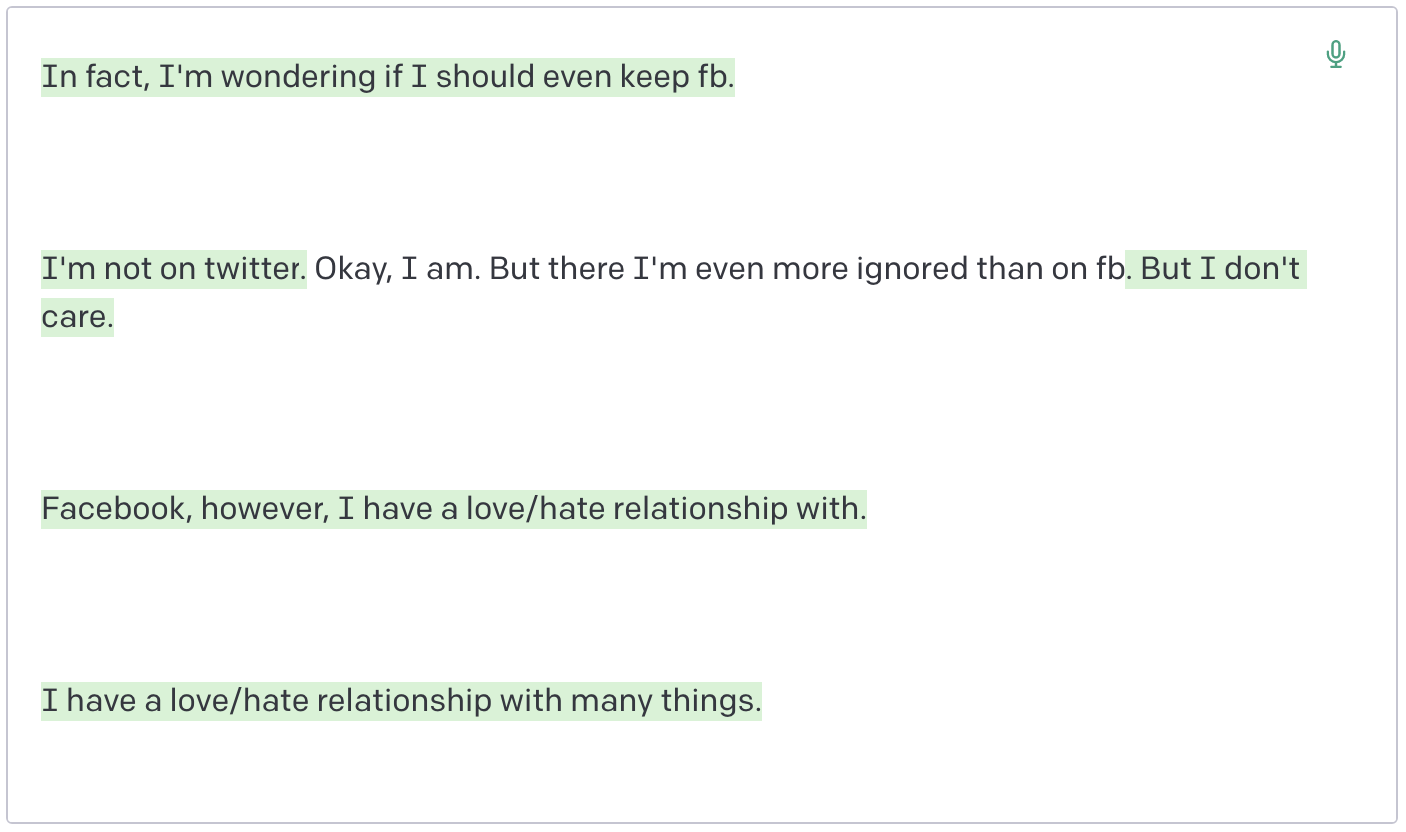Viewport: 1406px width, 832px height.
Task: Click "relationship with." in the Facebook sentence
Action: pyautogui.click(x=739, y=509)
